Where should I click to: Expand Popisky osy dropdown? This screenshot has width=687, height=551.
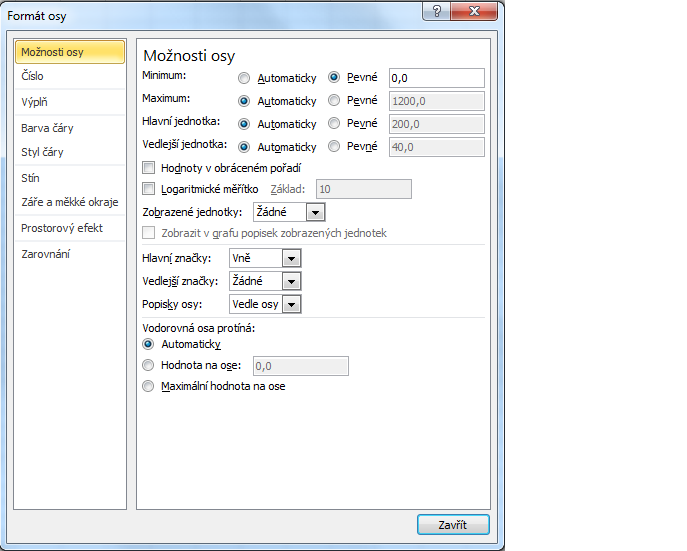[x=291, y=304]
